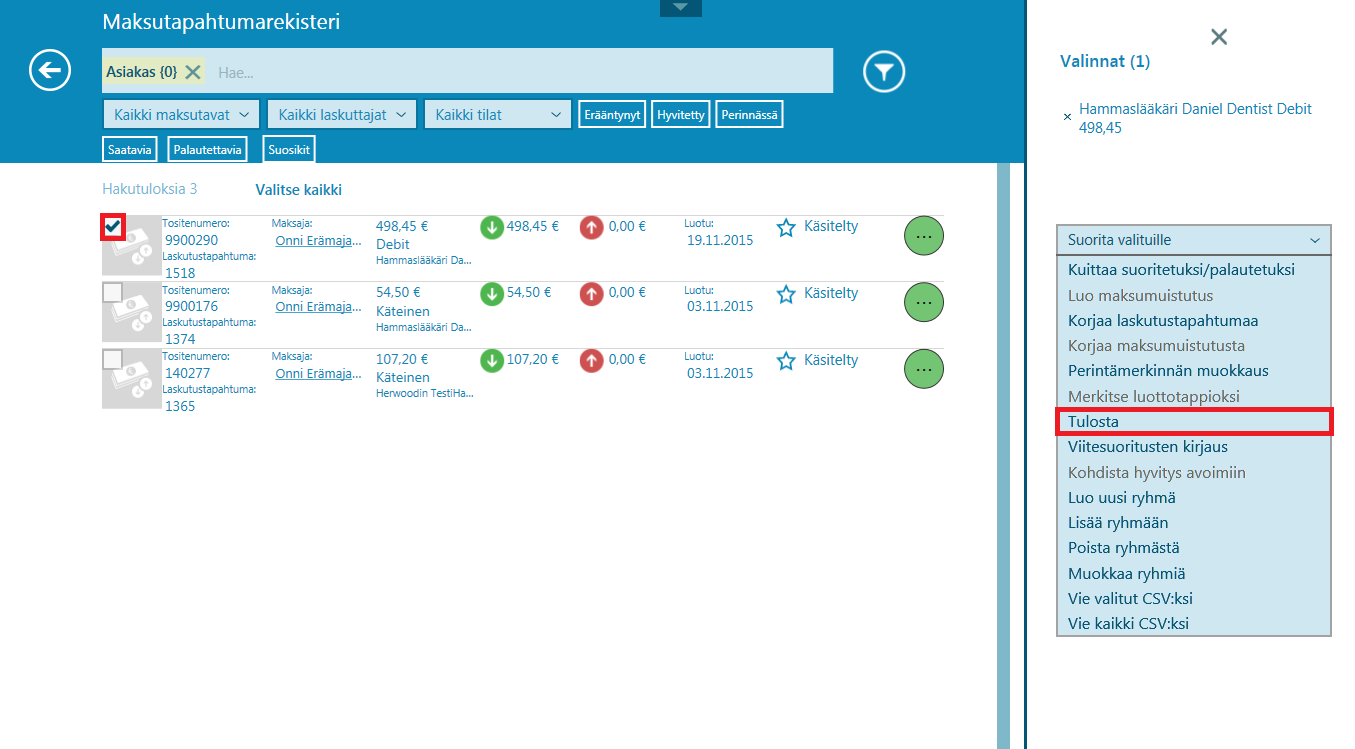Collapse the Suorita valituille dropdown
Screen dimensions: 1355x749
tap(1194, 240)
